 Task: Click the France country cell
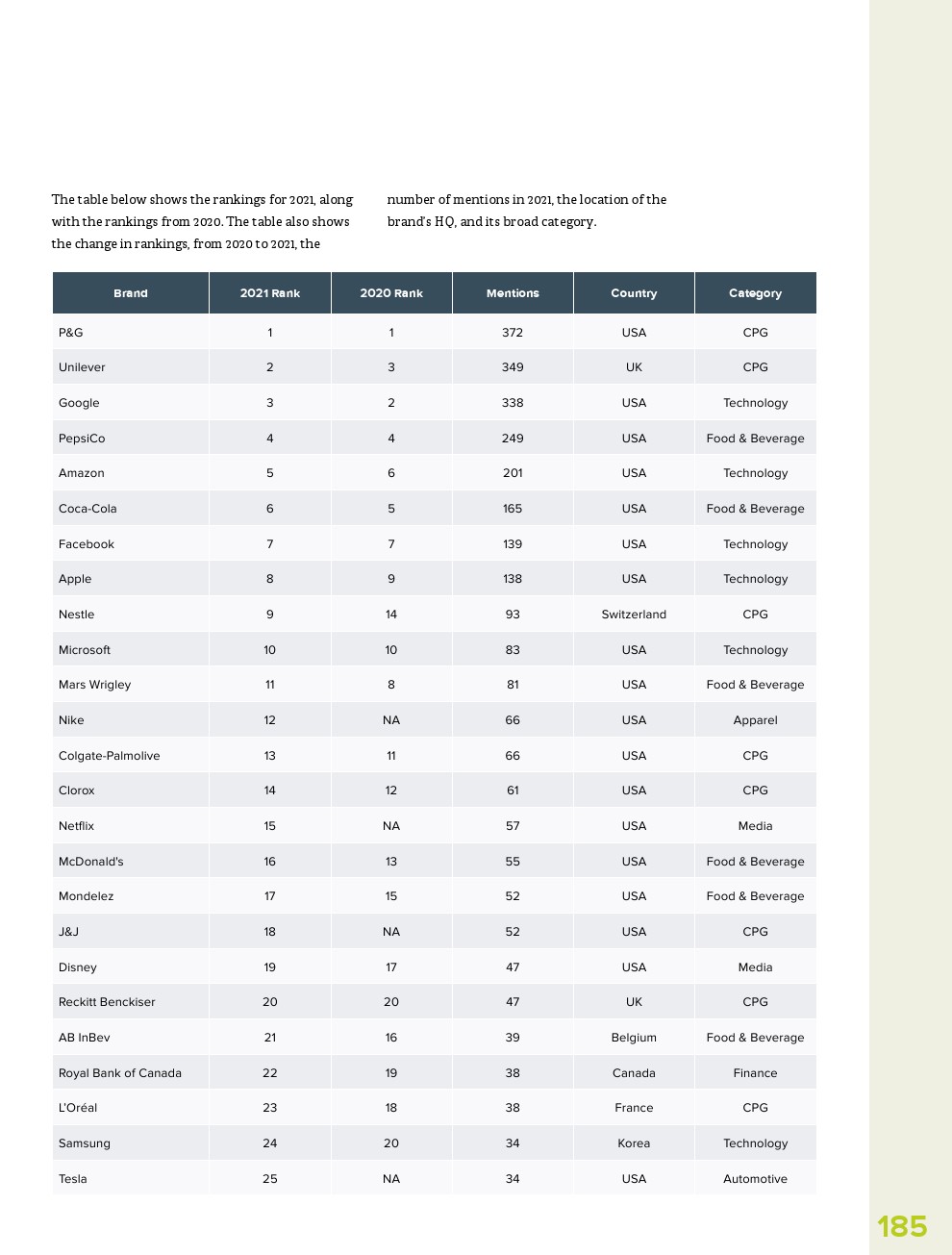pyautogui.click(x=634, y=1108)
